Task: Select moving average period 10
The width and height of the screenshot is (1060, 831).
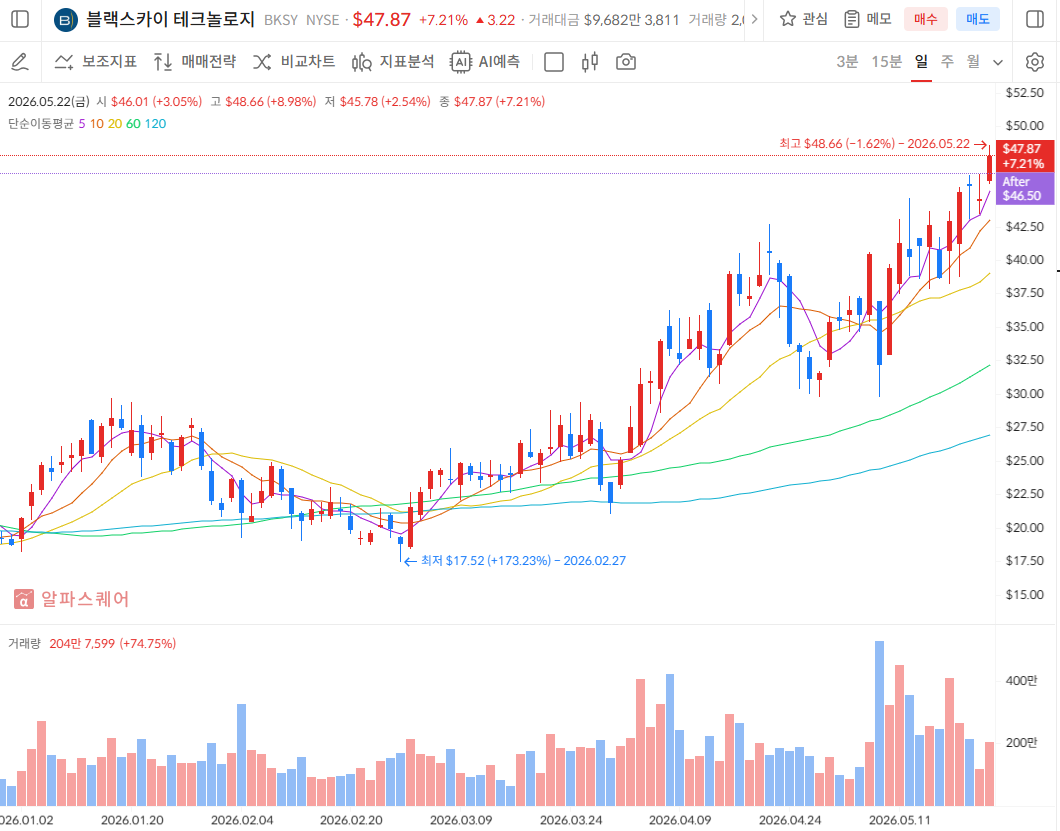Action: pyautogui.click(x=97, y=124)
